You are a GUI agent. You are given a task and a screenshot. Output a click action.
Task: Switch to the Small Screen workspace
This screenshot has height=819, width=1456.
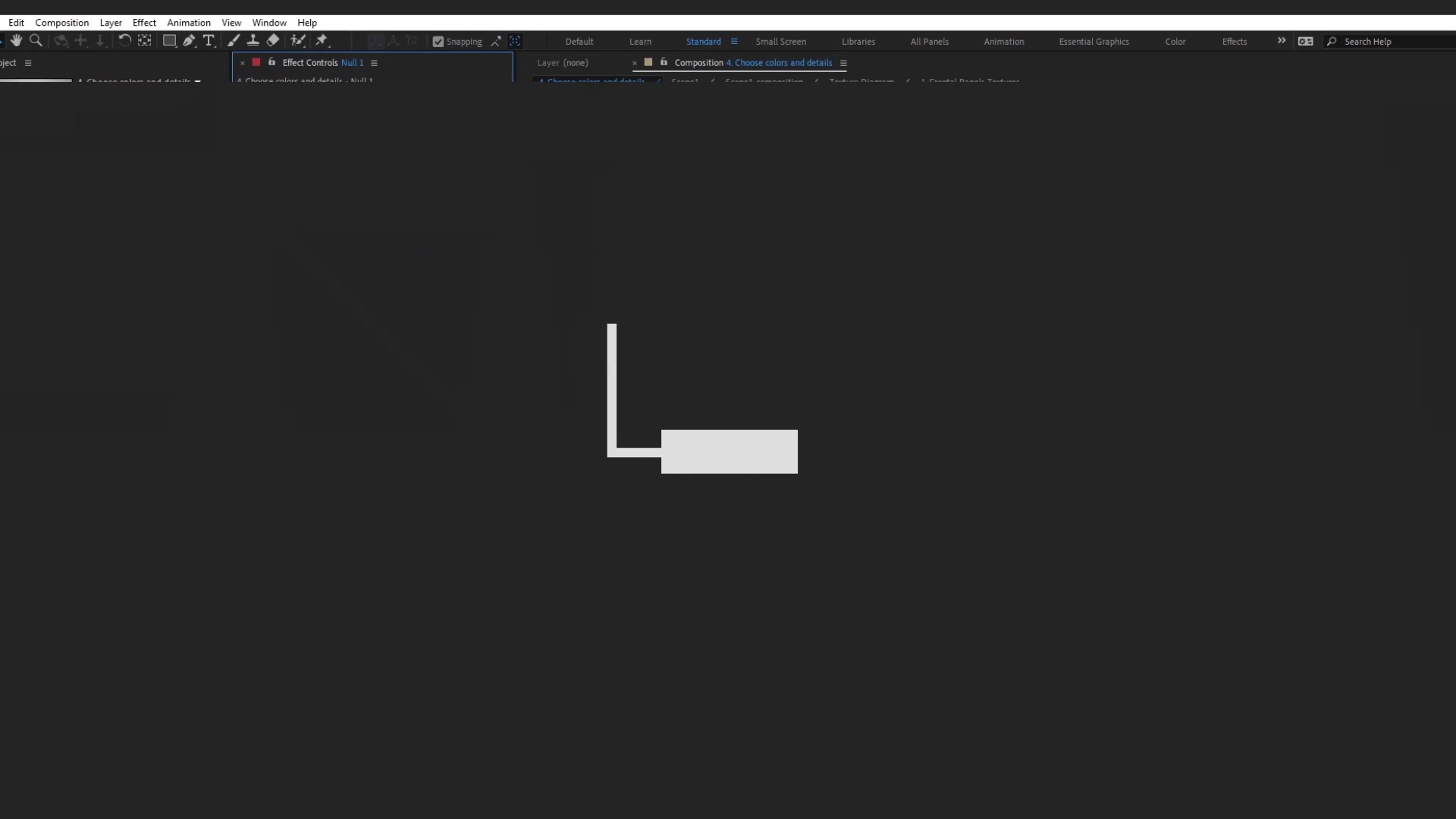[780, 42]
